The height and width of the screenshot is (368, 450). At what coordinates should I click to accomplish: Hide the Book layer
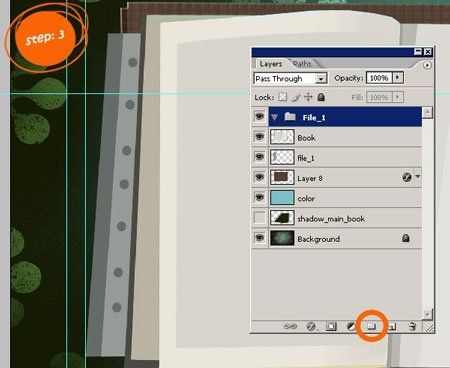[260, 137]
